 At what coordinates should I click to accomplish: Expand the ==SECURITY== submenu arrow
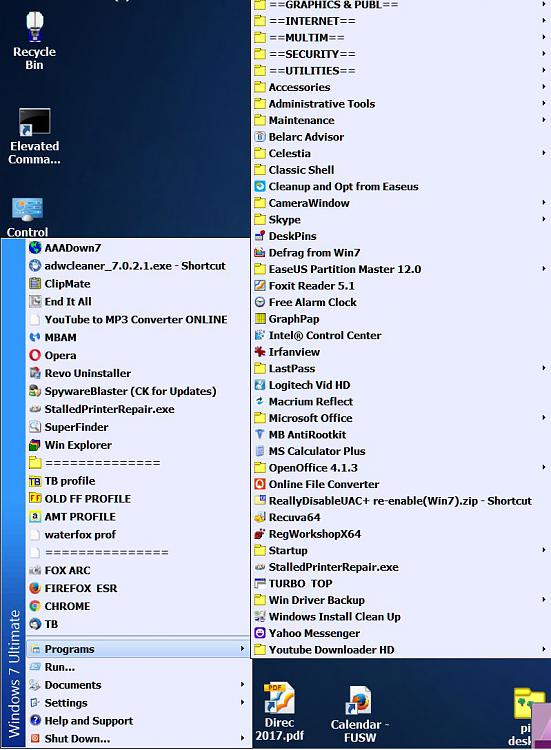(x=543, y=54)
